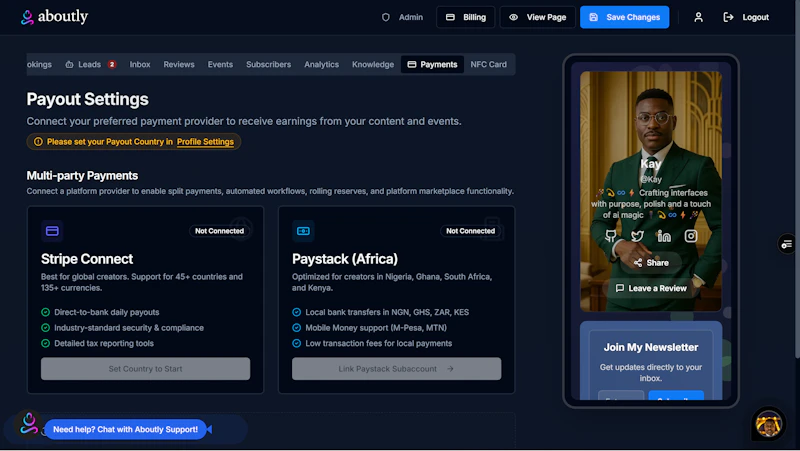Click the Leads notification badge
The width and height of the screenshot is (800, 451).
(112, 64)
